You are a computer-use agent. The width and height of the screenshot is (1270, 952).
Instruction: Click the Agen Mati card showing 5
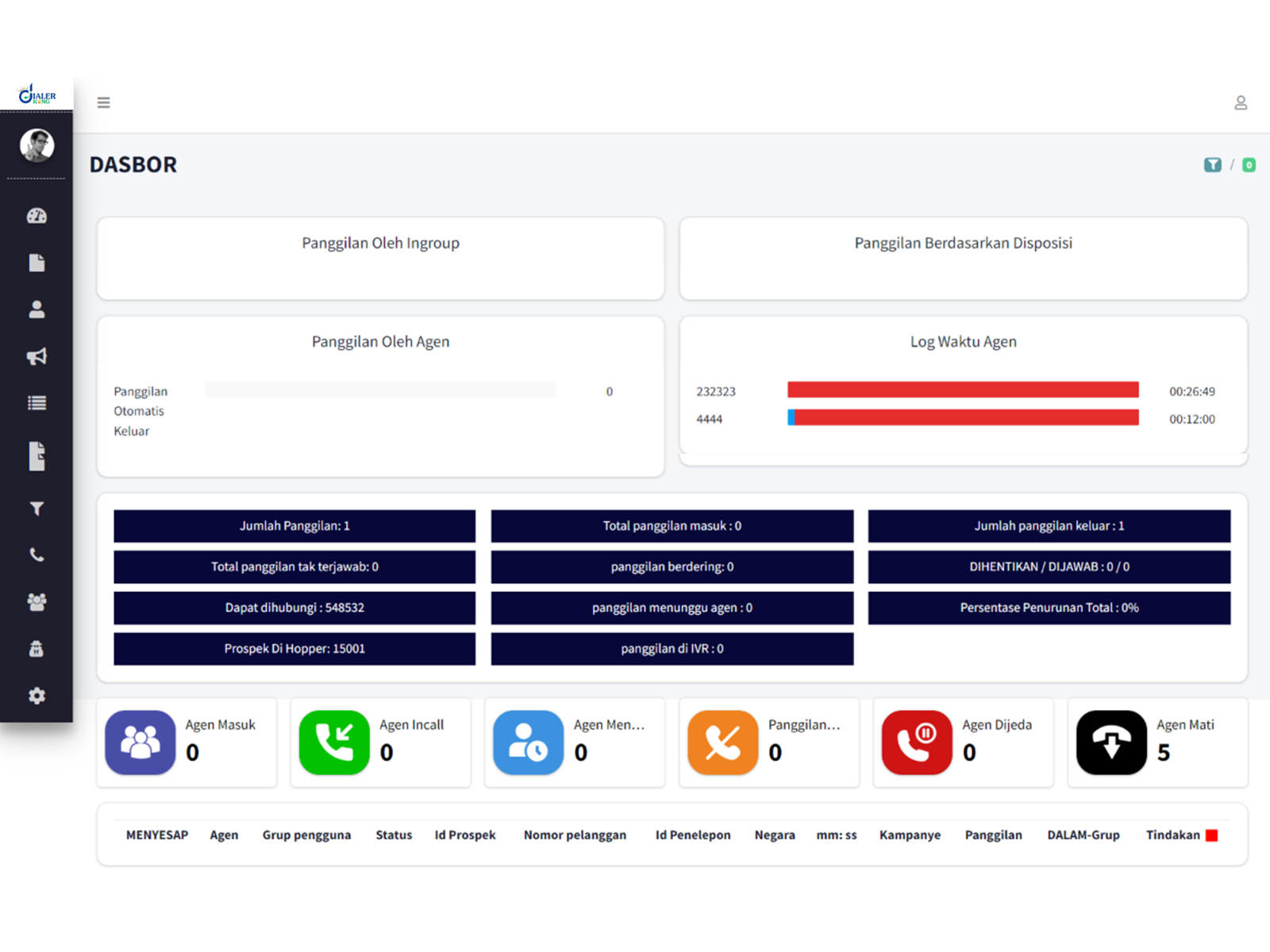coord(1157,743)
